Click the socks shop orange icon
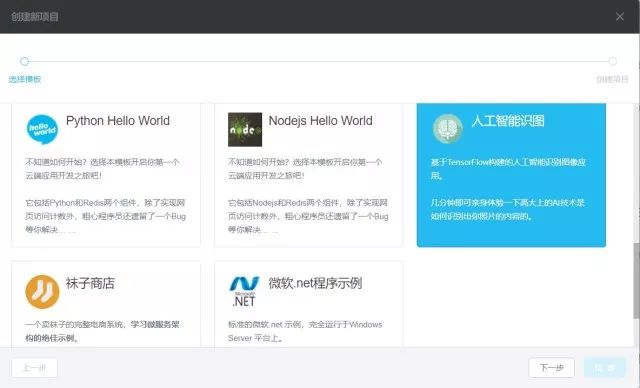Screen dimensions: 640x388 42,292
